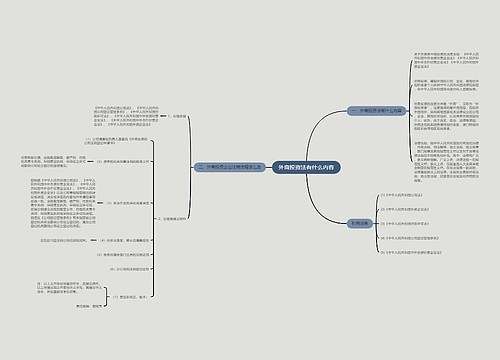Click the [5] 中外合资经营企业法 citation item
This screenshot has height=360, width=500.
[411, 252]
